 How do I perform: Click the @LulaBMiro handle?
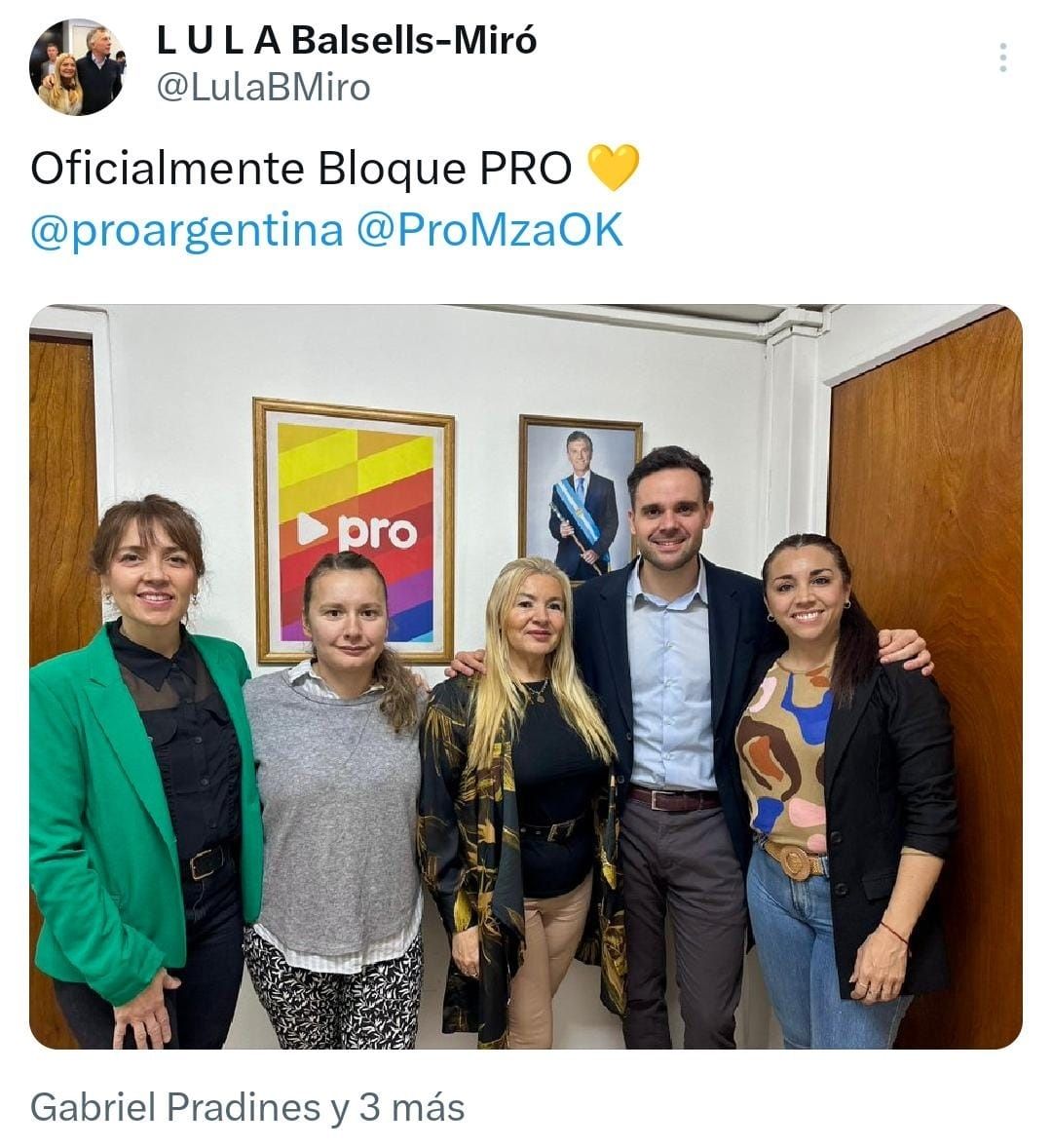tap(263, 88)
